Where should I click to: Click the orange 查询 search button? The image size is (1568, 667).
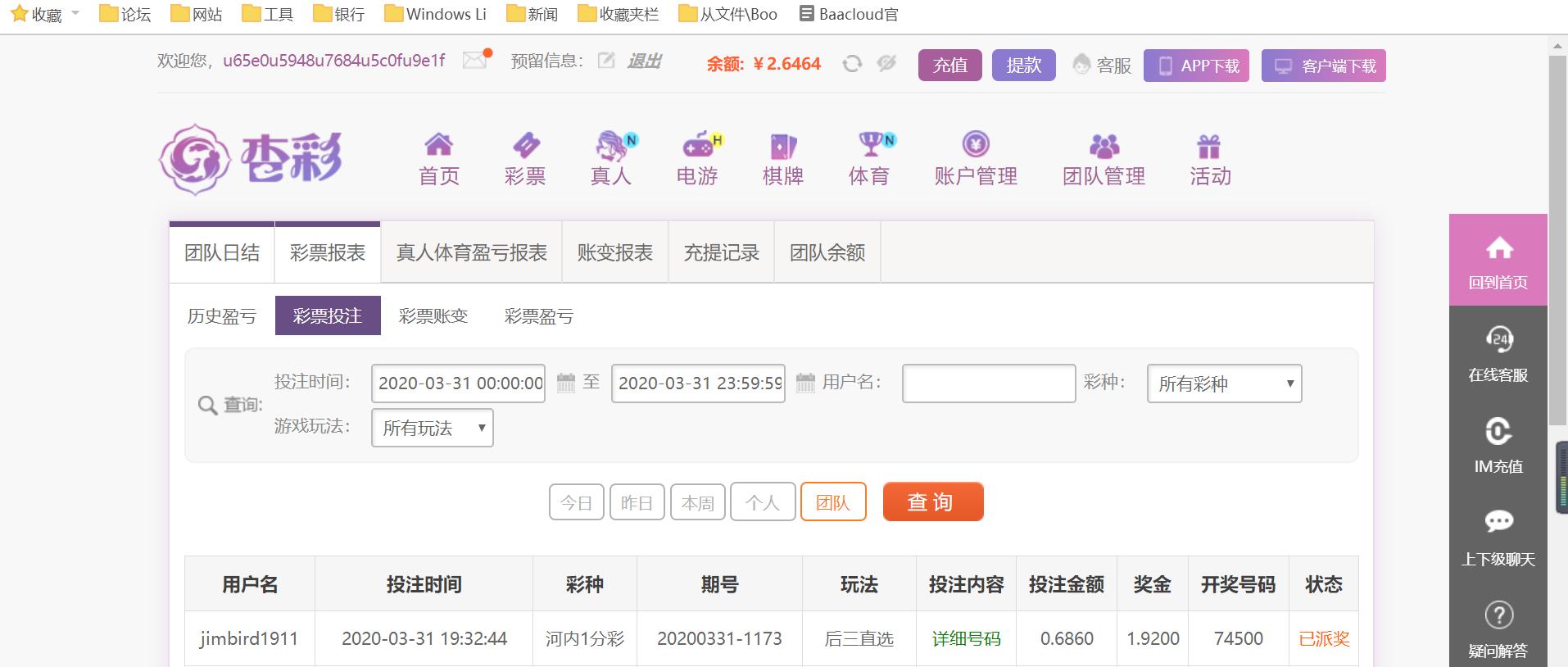(933, 501)
